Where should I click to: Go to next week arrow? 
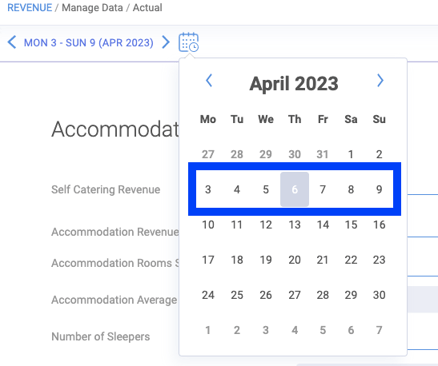pos(165,42)
